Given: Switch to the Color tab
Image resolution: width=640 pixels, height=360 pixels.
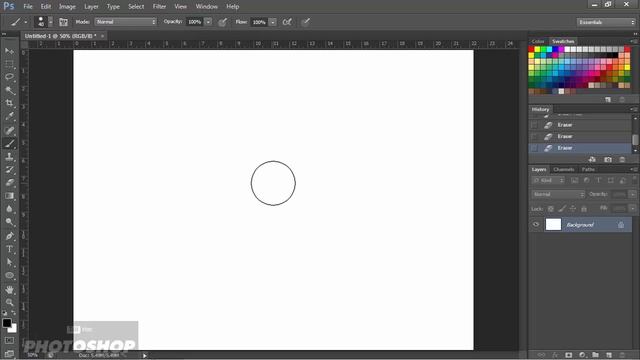Looking at the screenshot, I should click(x=538, y=41).
